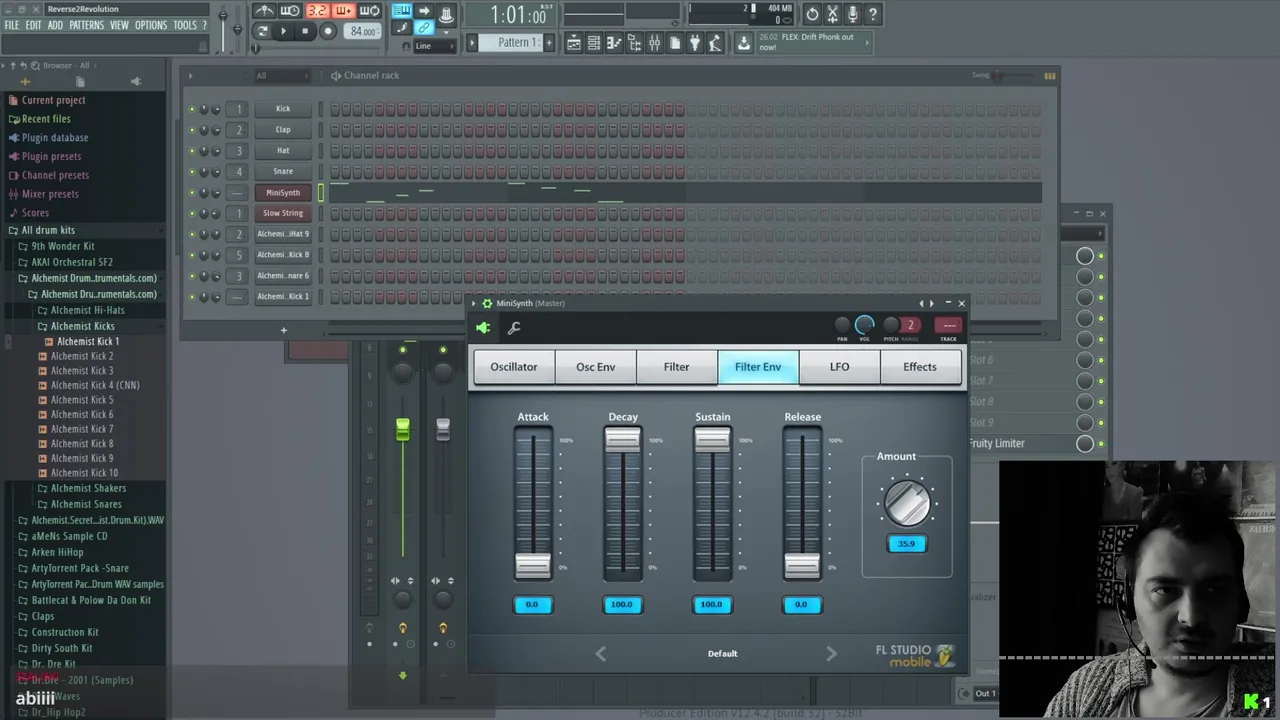Click the link chain icon below toolbar
This screenshot has width=1280, height=720.
[x=424, y=28]
